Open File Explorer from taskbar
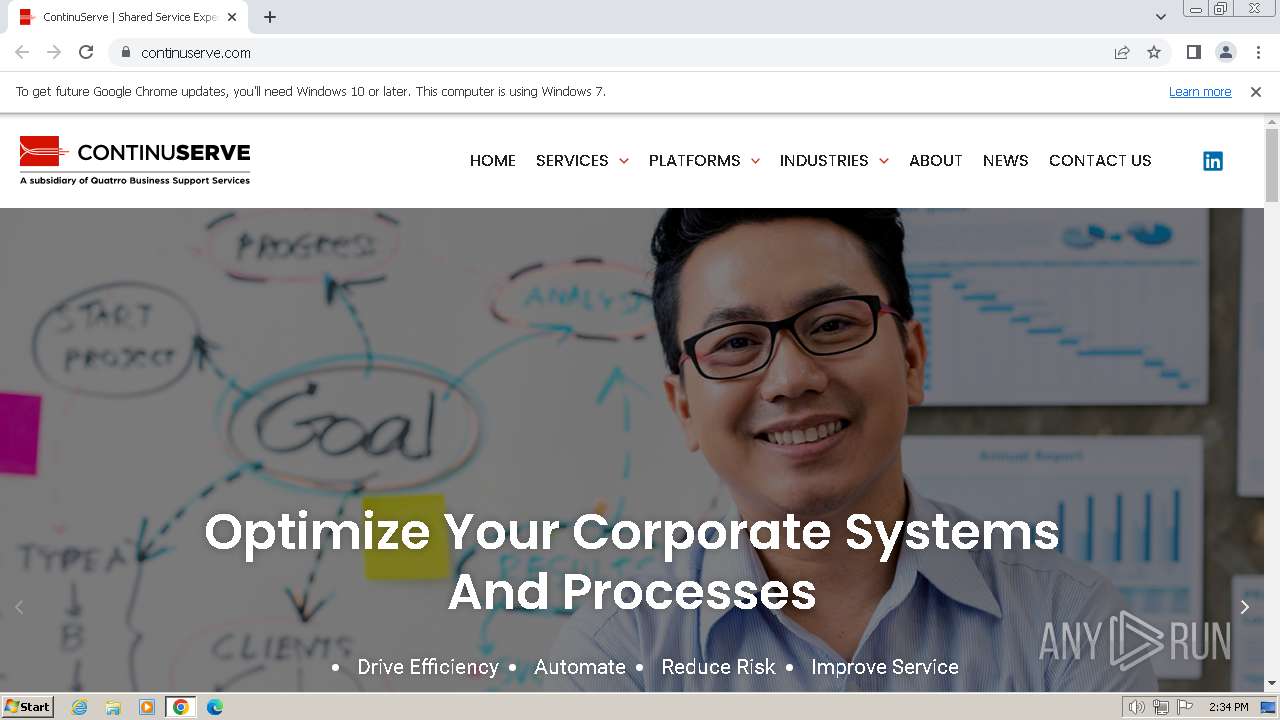The image size is (1280, 720). tap(113, 707)
